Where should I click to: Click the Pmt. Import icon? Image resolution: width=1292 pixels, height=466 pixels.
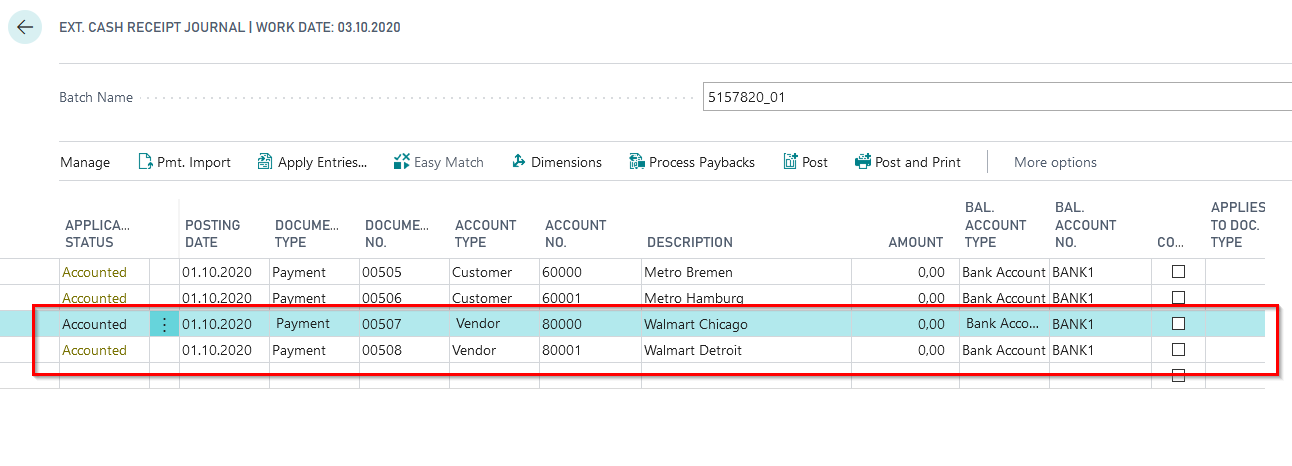point(145,162)
